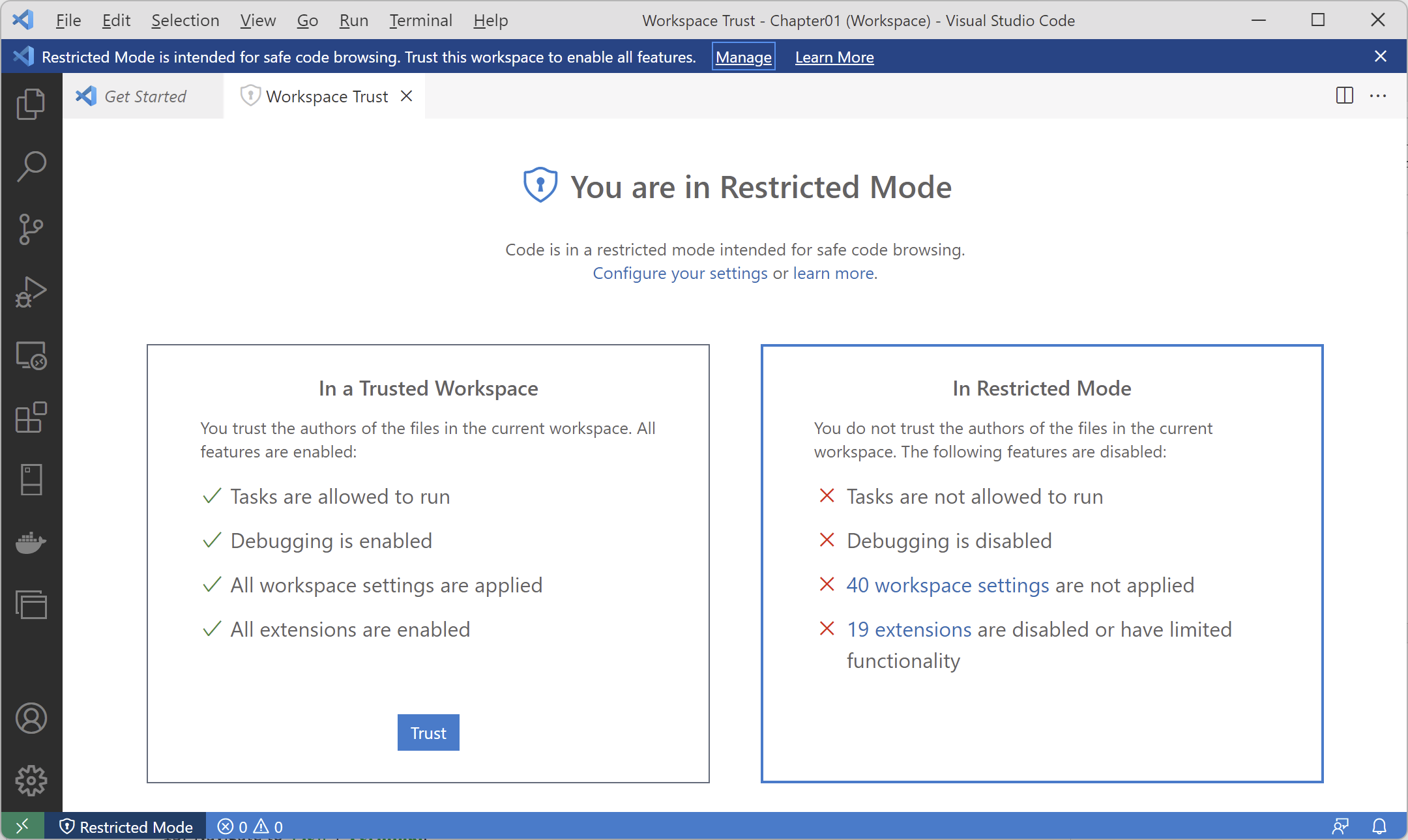Click the 'You are in Restricted Mode' heading
This screenshot has width=1408, height=840.
[x=761, y=187]
